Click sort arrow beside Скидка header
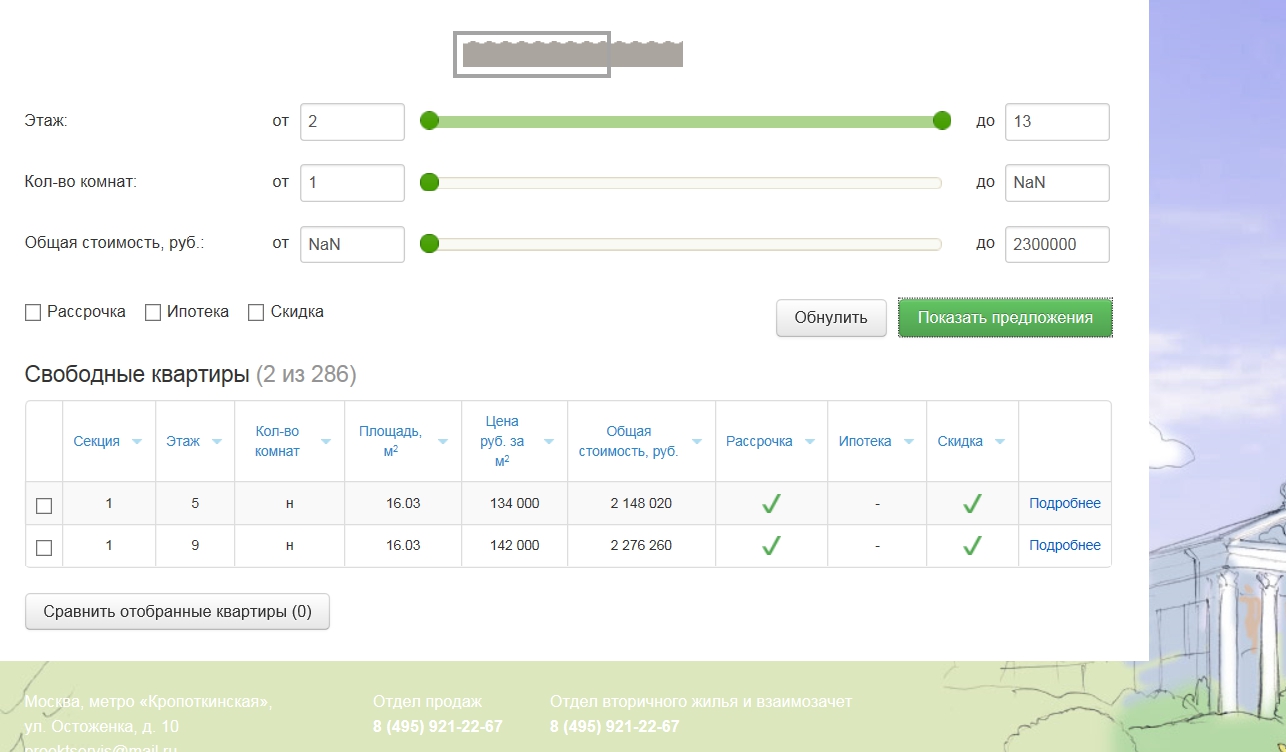This screenshot has height=752, width=1286. tap(999, 442)
